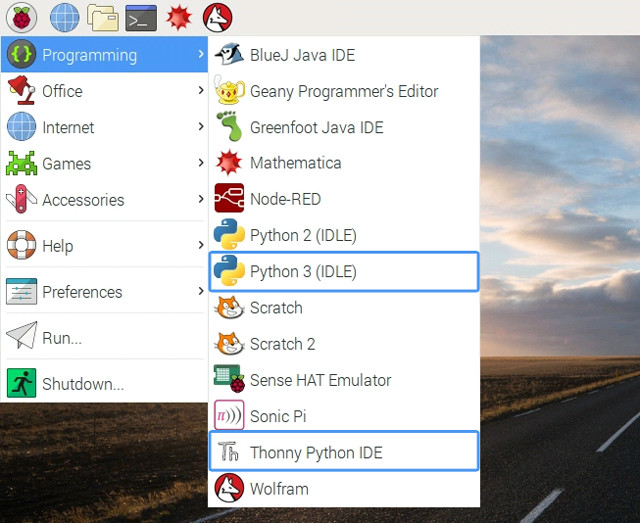The image size is (640, 523).
Task: Choose the Run... menu entry
Action: tap(104, 337)
